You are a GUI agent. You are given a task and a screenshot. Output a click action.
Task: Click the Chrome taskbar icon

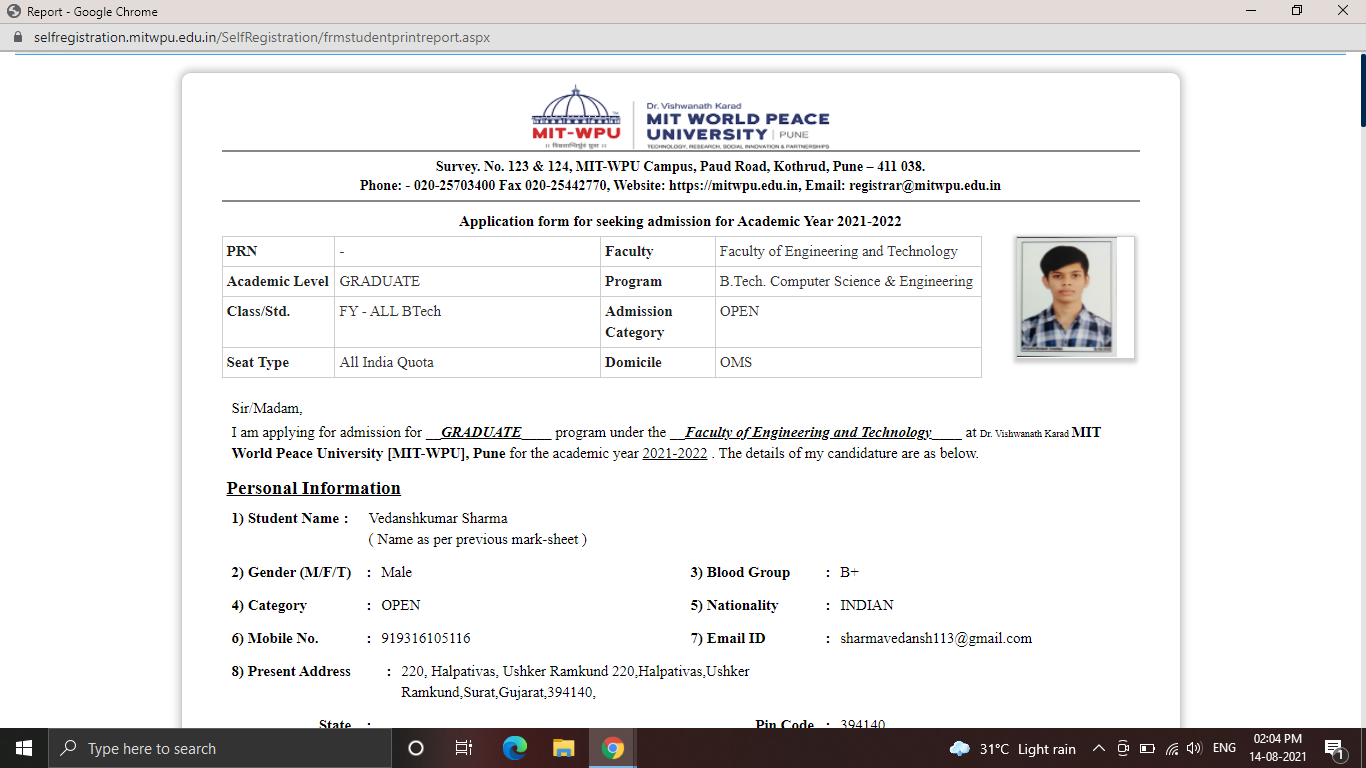point(613,748)
